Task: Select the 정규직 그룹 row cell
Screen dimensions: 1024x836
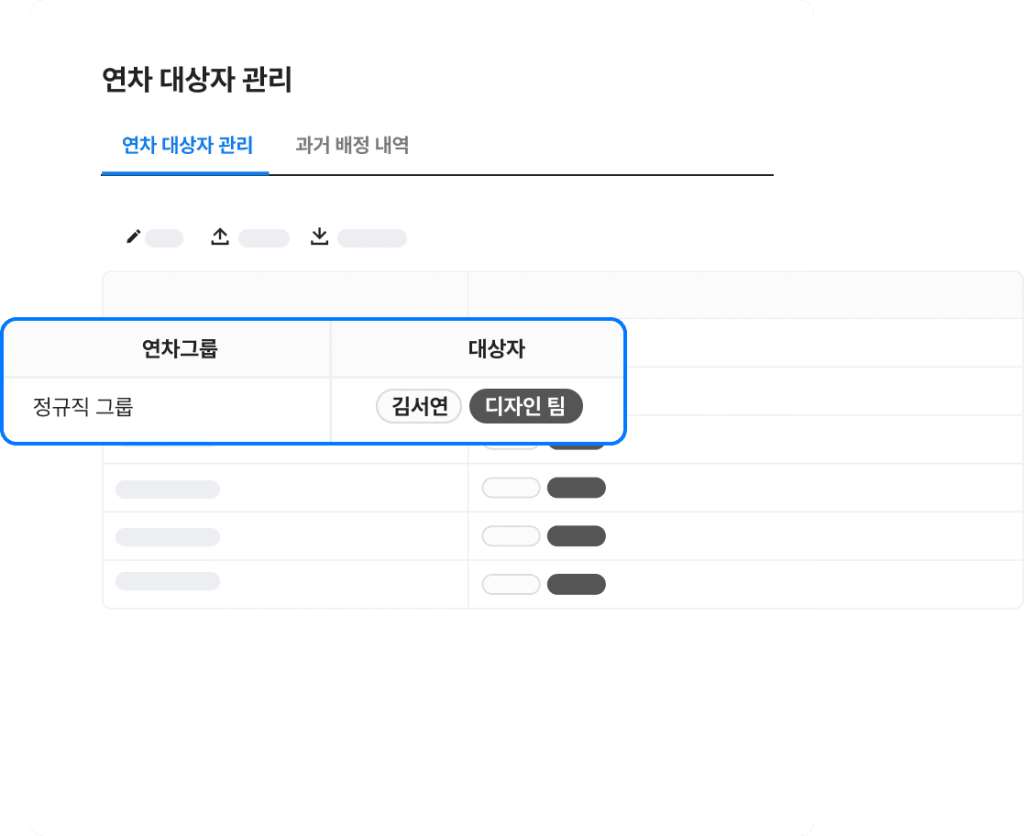Action: tap(83, 407)
